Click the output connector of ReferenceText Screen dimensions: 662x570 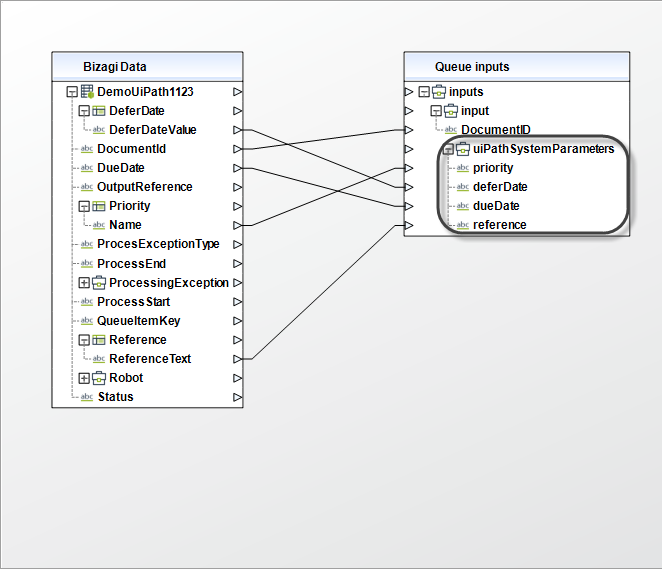pos(238,359)
